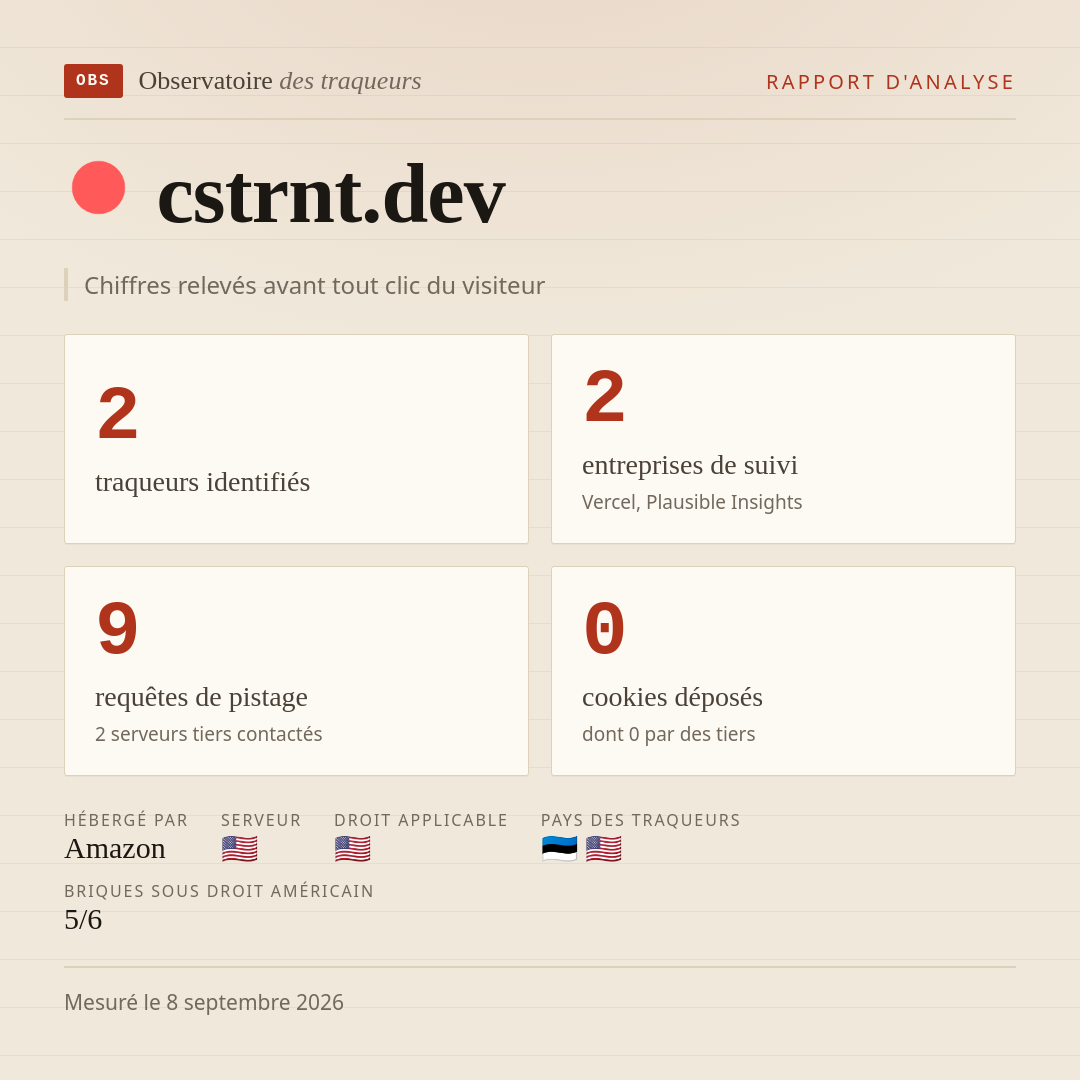Open the 'requêtes de pistage' card
Viewport: 1080px width, 1080px height.
pyautogui.click(x=296, y=671)
